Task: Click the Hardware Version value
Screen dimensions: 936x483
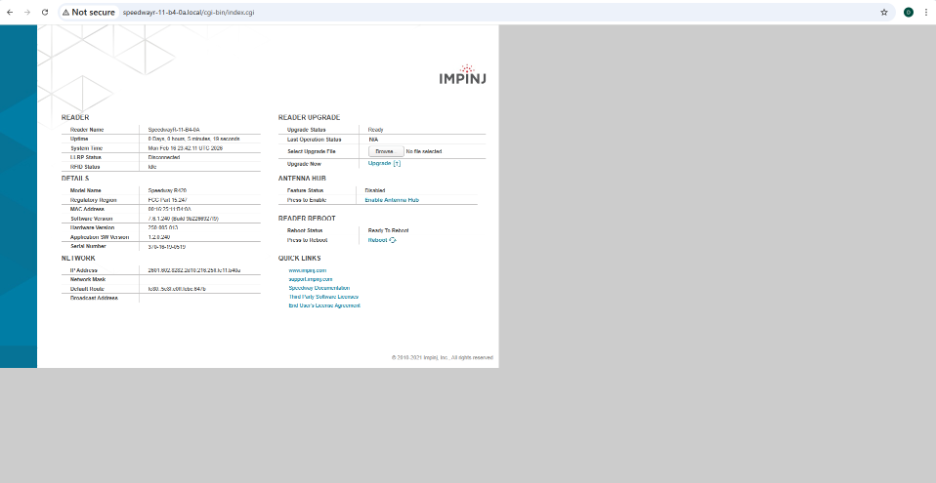Action: click(163, 227)
